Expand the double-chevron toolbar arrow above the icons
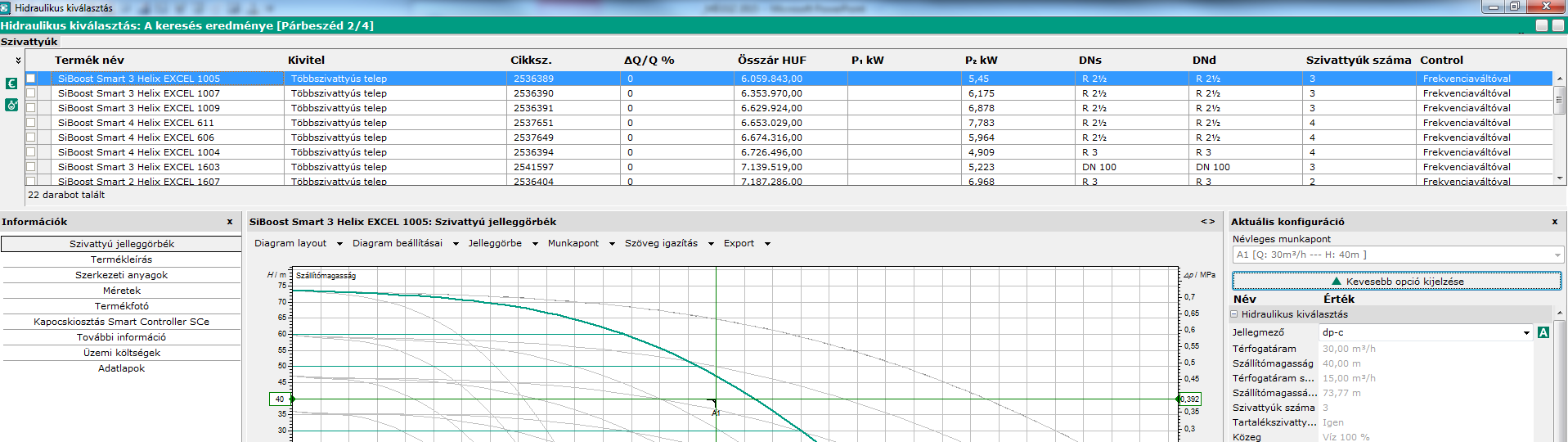 (18, 61)
